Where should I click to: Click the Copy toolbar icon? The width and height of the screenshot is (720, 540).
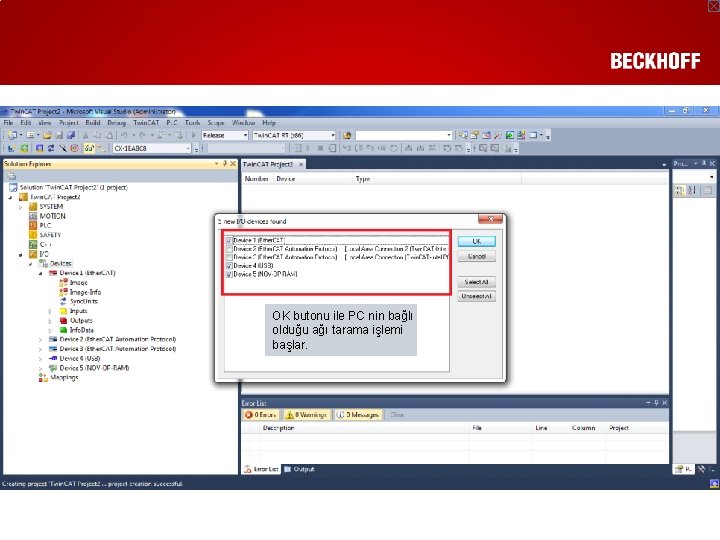(x=97, y=135)
